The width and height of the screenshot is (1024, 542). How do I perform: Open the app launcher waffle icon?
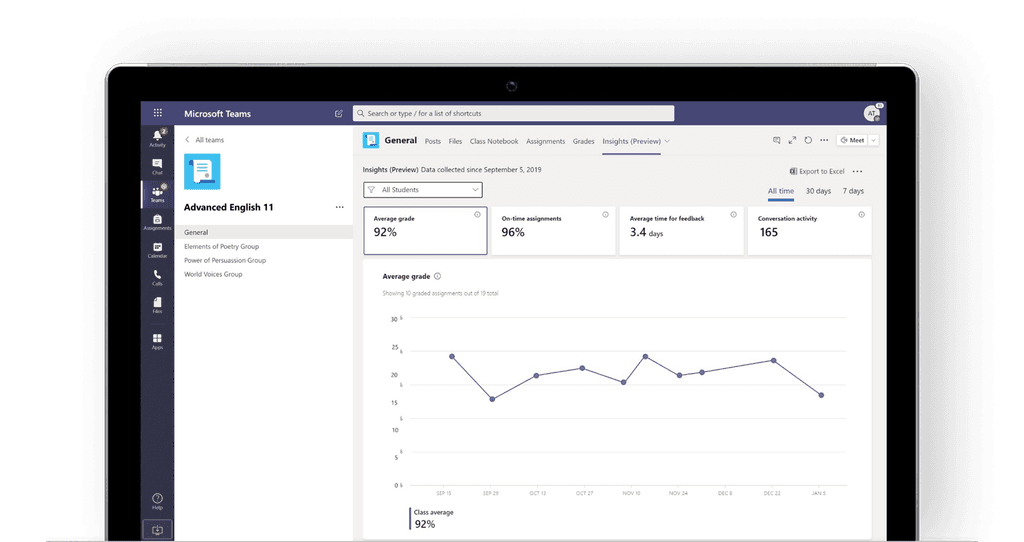(x=157, y=113)
